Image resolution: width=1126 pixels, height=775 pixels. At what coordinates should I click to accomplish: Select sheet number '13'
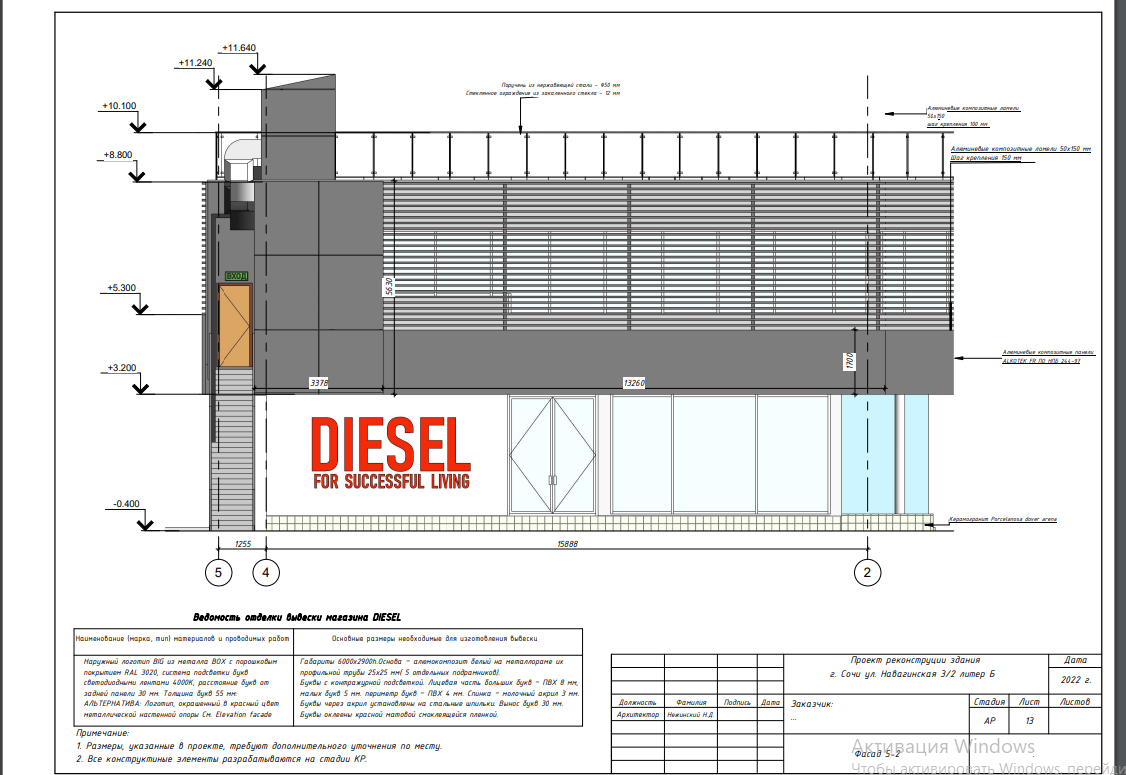click(x=1029, y=720)
